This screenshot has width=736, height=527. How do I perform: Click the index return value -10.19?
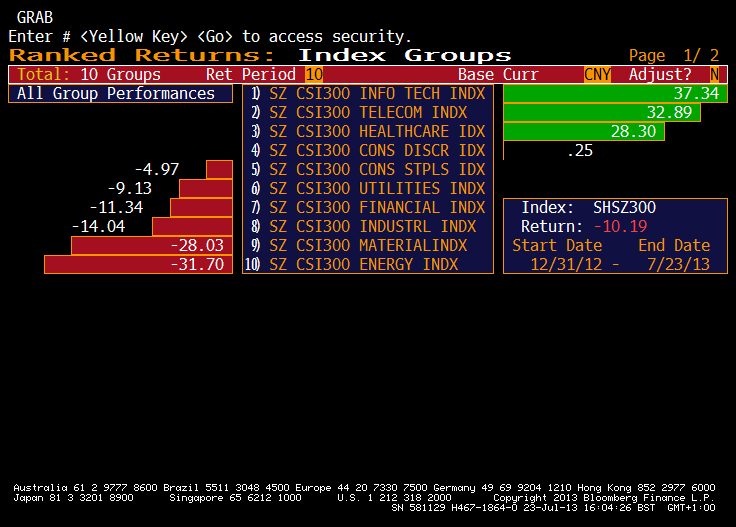coord(621,227)
